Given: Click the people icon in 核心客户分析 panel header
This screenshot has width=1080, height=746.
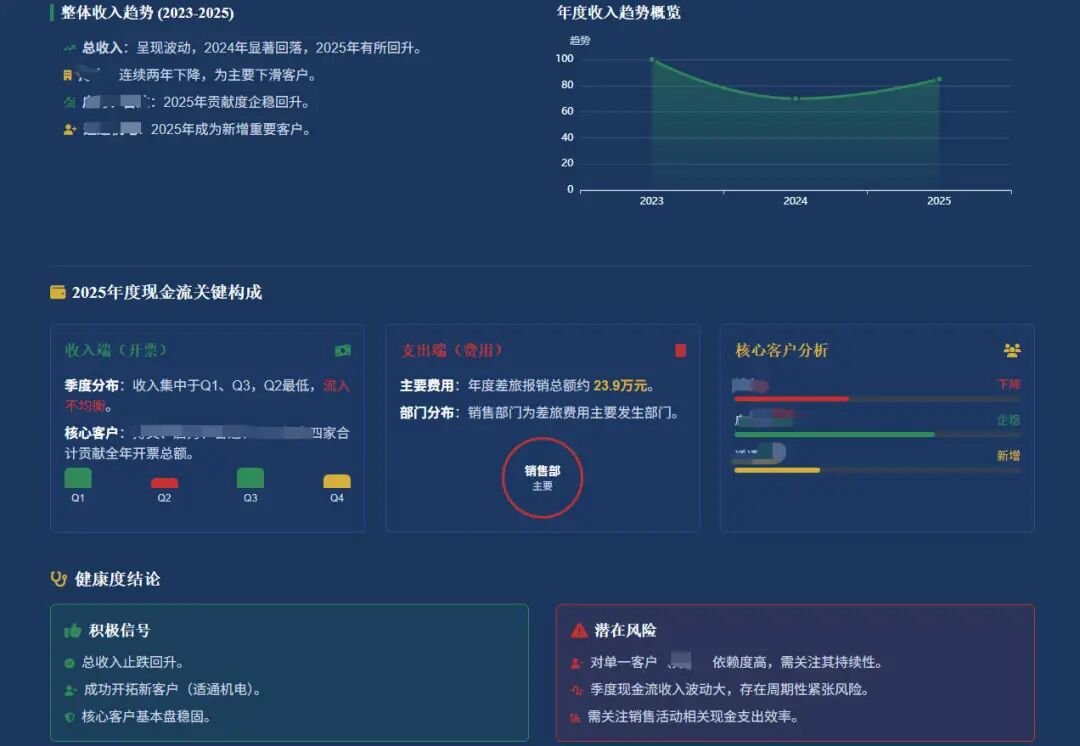Looking at the screenshot, I should click(1011, 351).
